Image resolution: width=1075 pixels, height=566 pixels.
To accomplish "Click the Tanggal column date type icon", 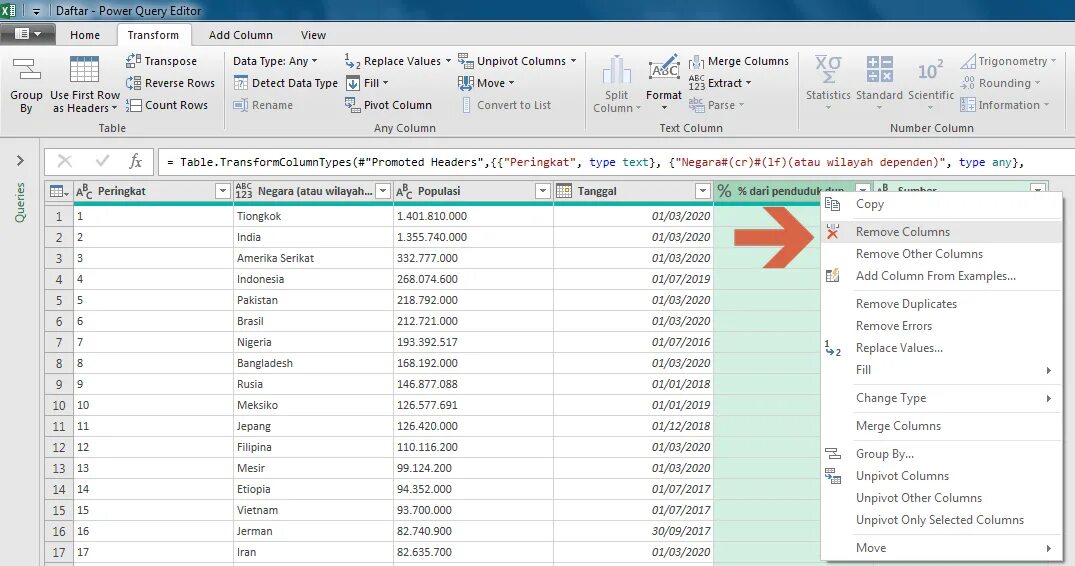I will coord(564,191).
